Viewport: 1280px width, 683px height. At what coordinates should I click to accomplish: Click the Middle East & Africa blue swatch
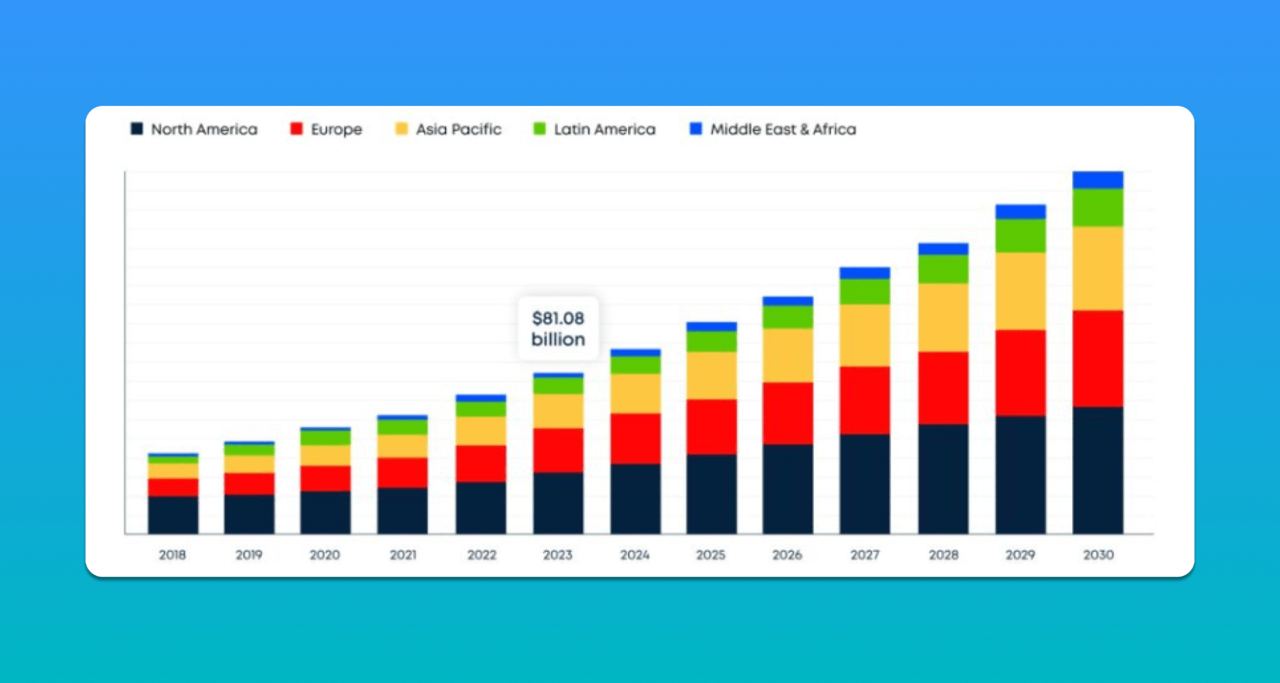(696, 129)
